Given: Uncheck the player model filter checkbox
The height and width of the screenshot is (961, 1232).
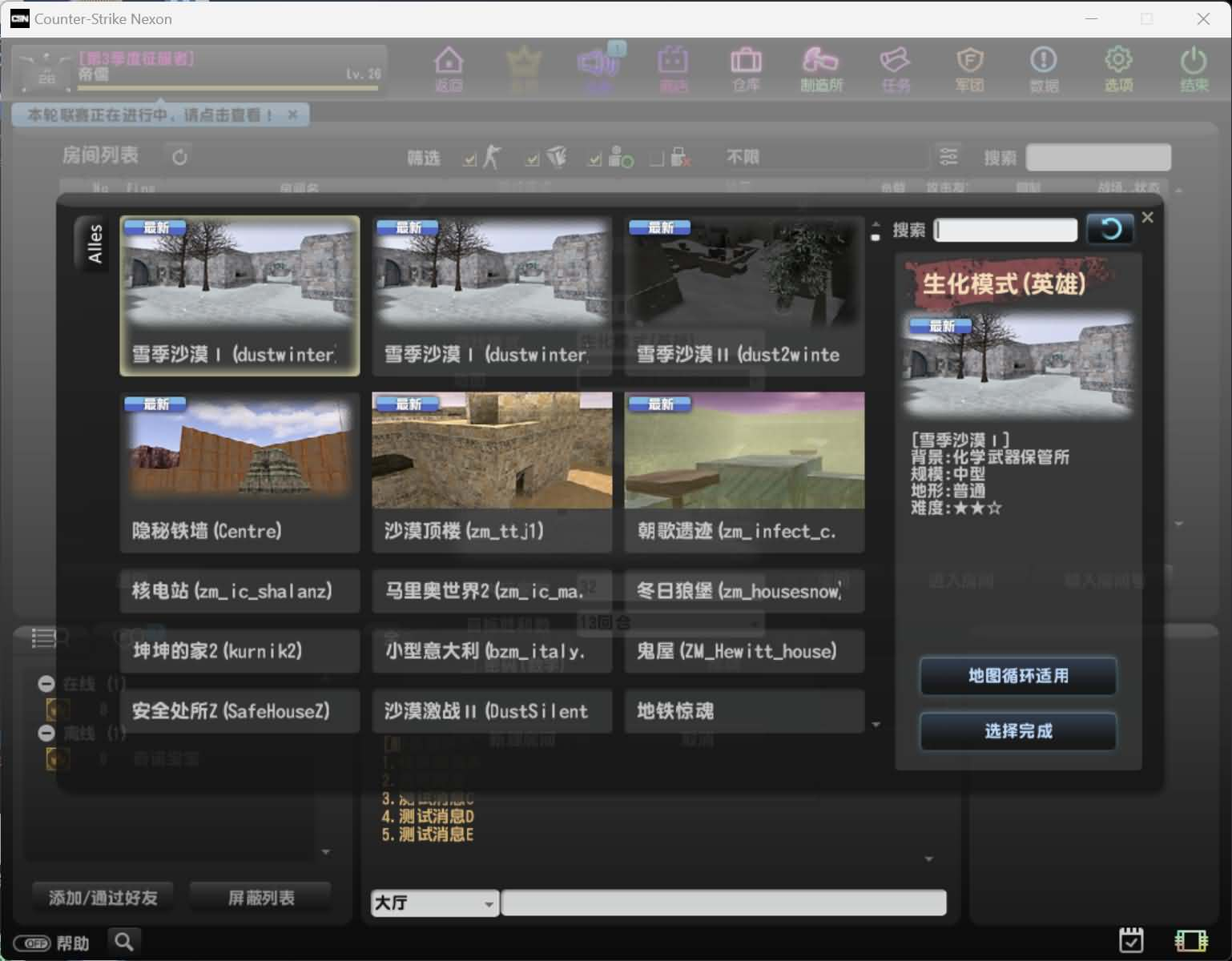Looking at the screenshot, I should [x=469, y=158].
